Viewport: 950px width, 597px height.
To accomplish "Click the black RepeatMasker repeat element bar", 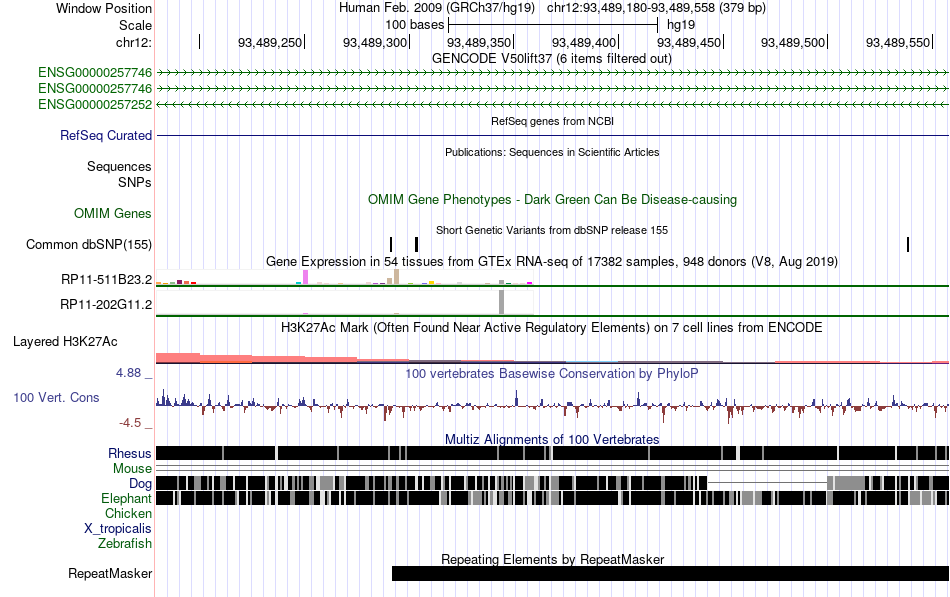I will pos(670,573).
